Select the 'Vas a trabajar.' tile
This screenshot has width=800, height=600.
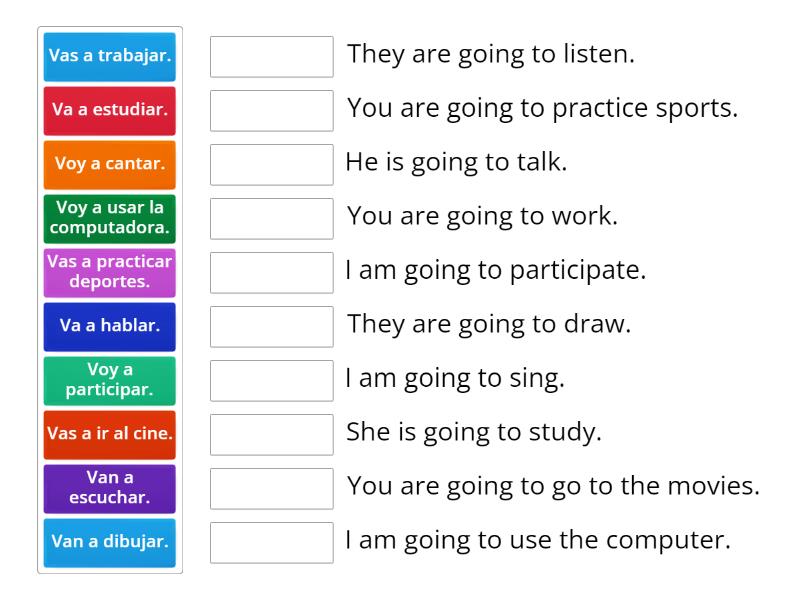[x=110, y=57]
